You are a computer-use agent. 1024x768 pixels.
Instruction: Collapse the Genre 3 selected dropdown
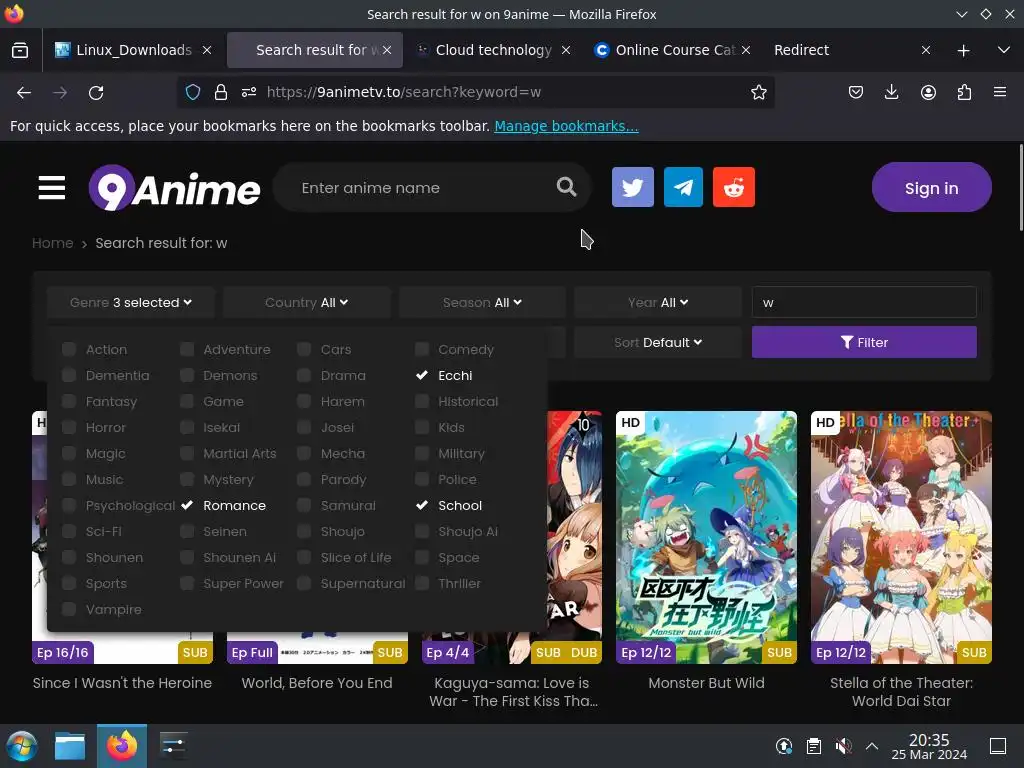pos(131,302)
